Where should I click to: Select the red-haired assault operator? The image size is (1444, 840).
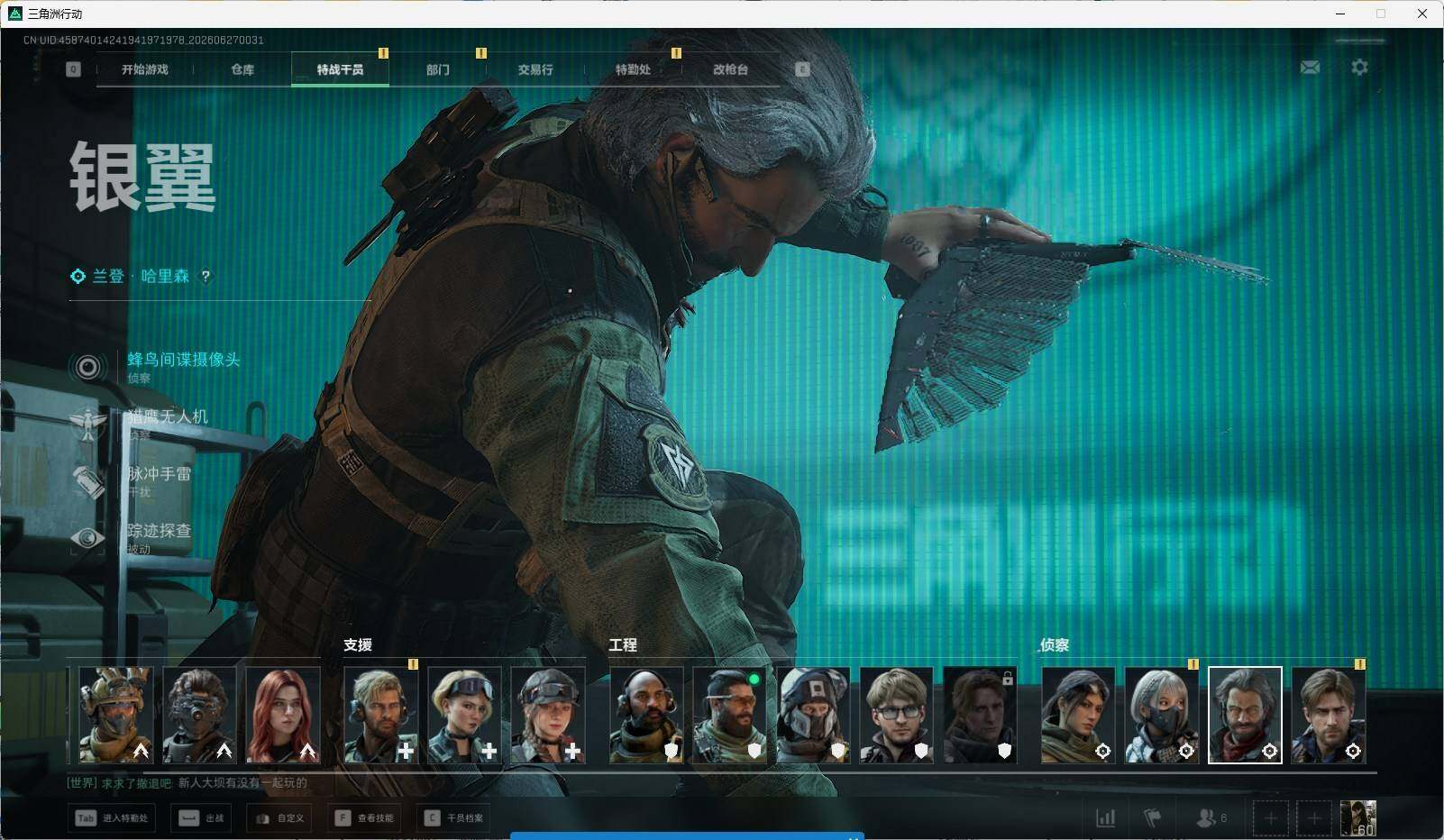283,715
